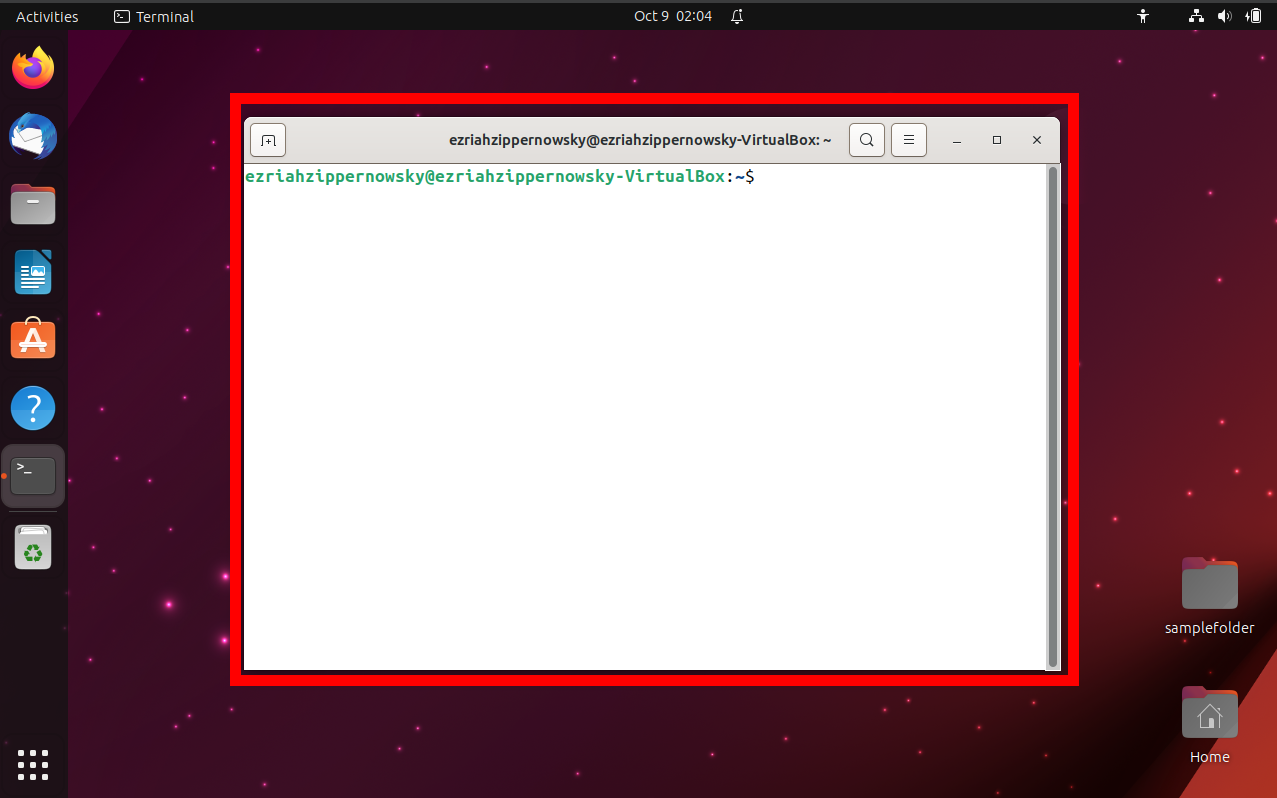
Task: Open Thunderbird mail client
Action: click(33, 136)
